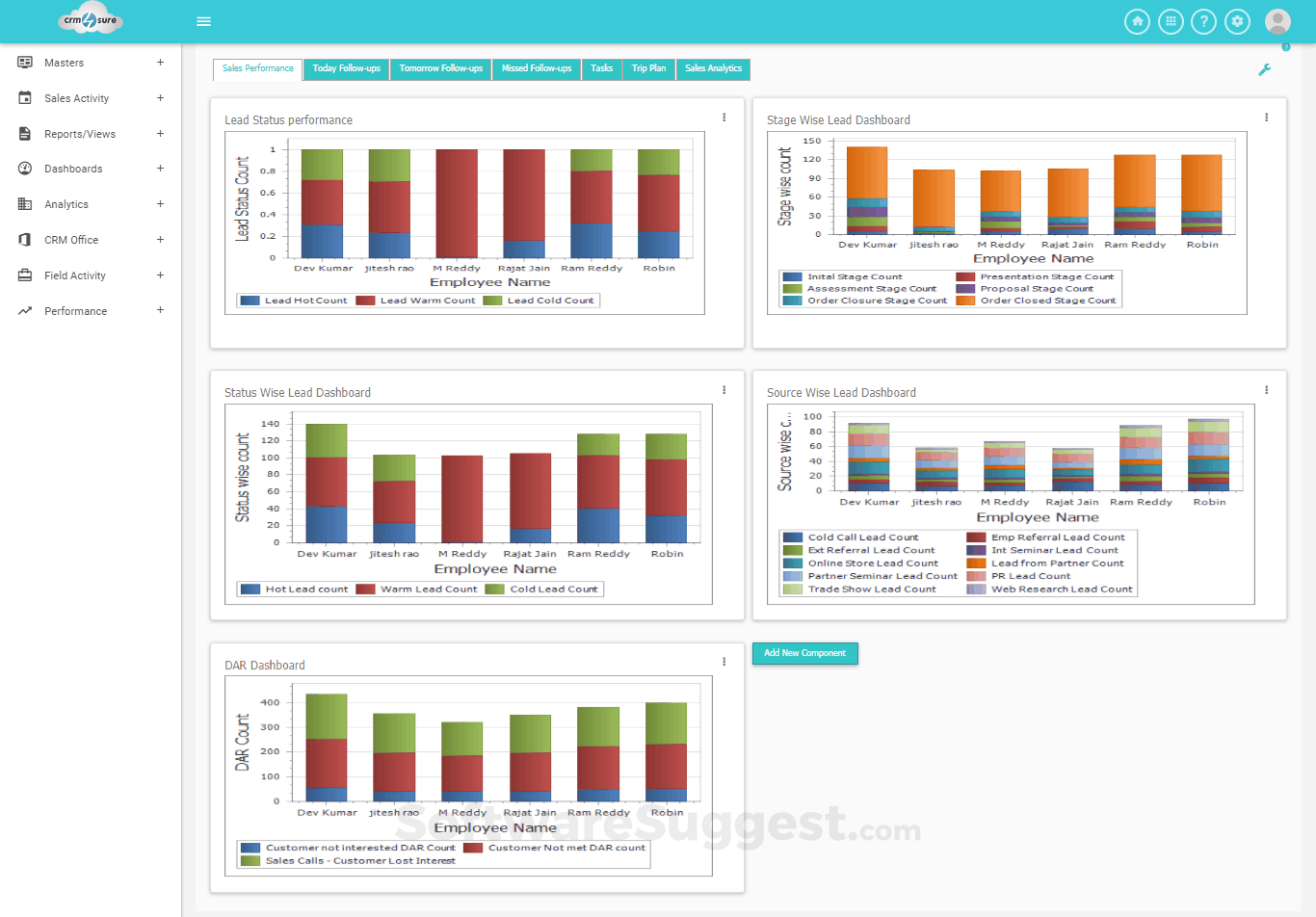Open the apps grid icon in the header
Viewport: 1316px width, 917px height.
tap(1171, 20)
